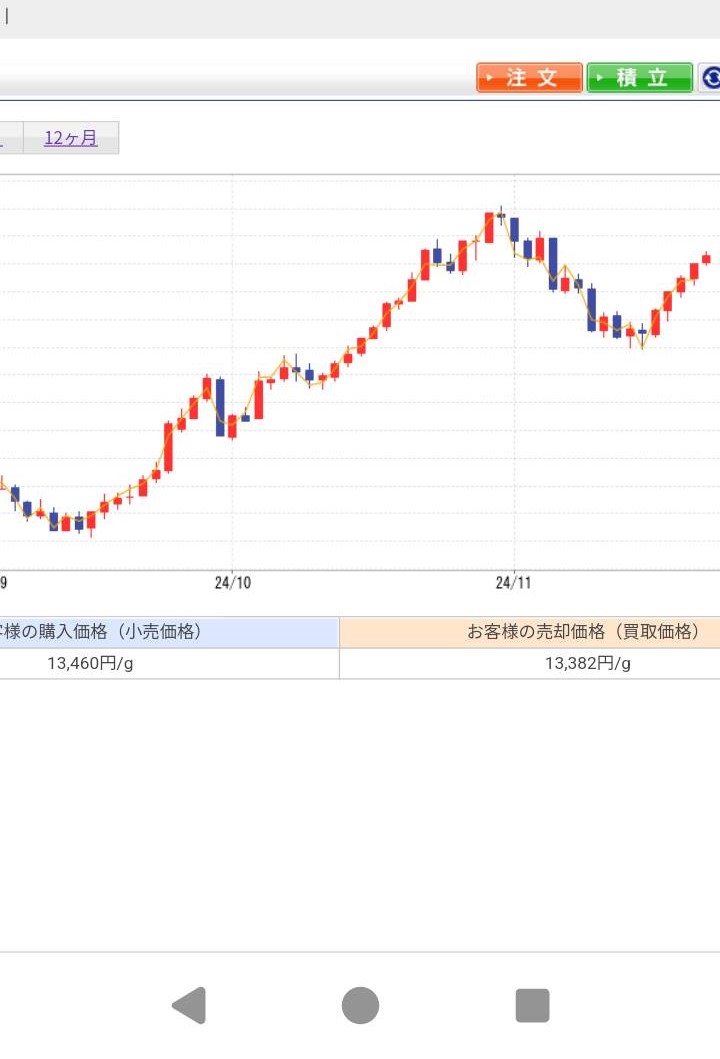
Task: Tap the Android home circle button
Action: [x=360, y=1005]
